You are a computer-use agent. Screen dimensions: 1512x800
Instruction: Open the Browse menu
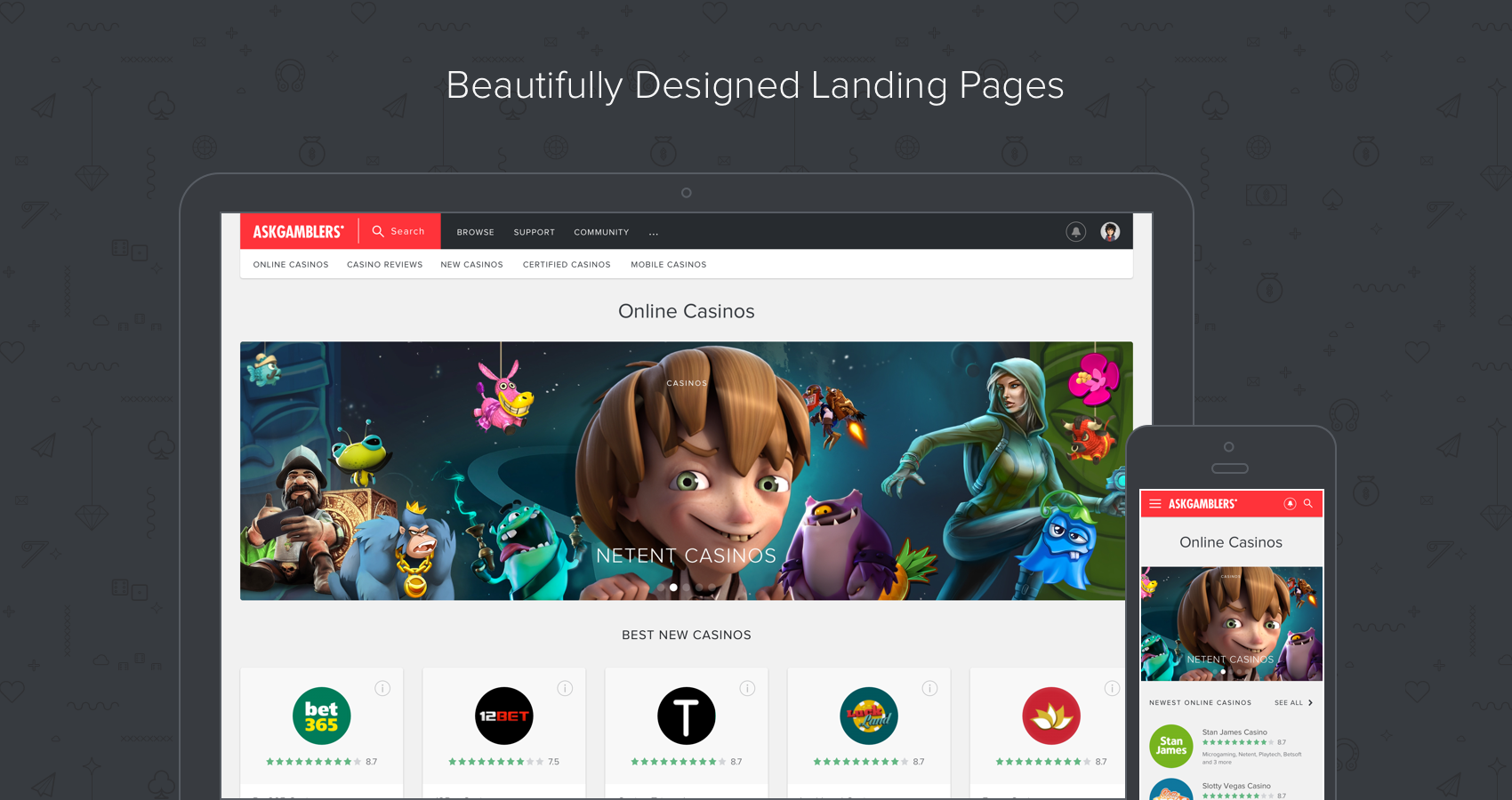pos(475,232)
